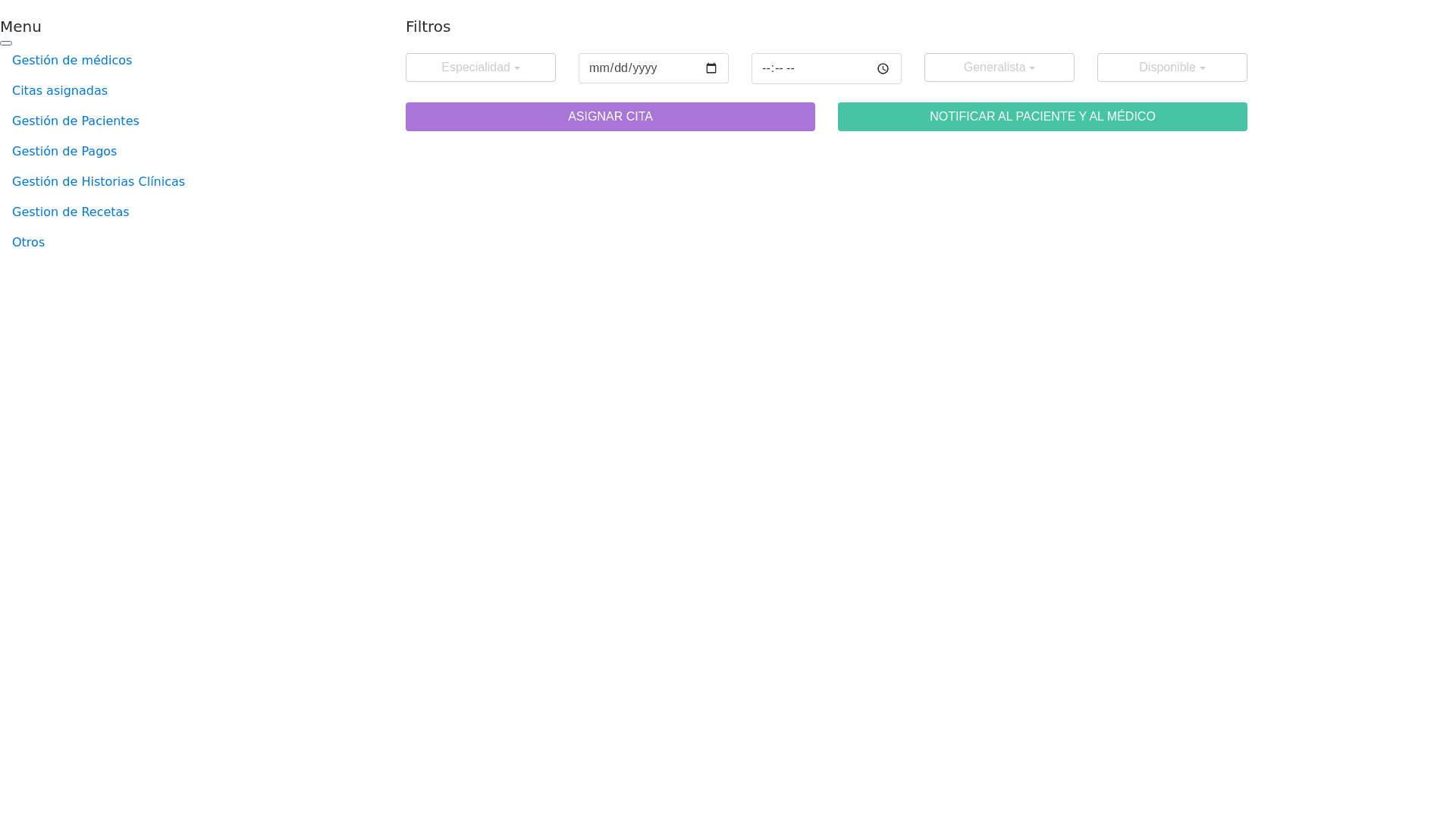
Task: Select the dd day segment of date field
Action: 621,68
